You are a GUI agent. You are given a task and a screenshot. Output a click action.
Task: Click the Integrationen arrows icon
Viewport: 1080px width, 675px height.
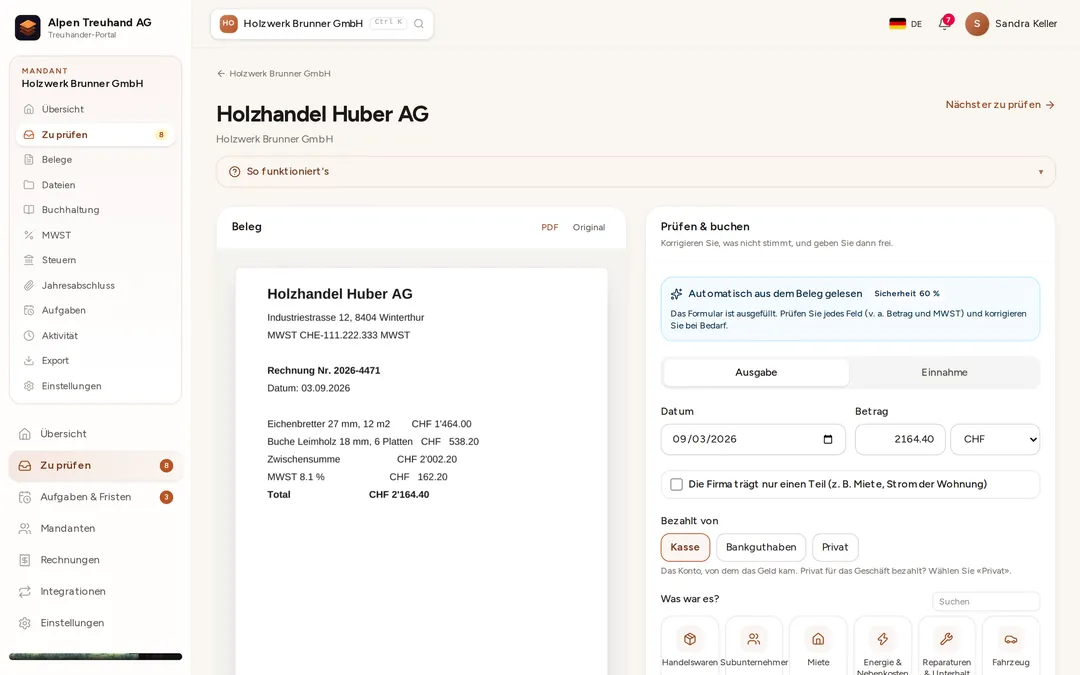point(25,591)
